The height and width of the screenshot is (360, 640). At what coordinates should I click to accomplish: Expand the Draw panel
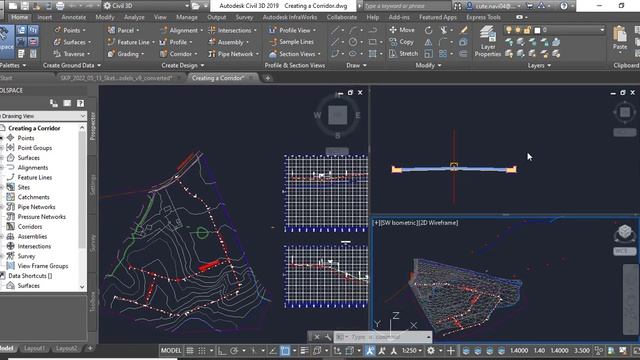pyautogui.click(x=356, y=65)
